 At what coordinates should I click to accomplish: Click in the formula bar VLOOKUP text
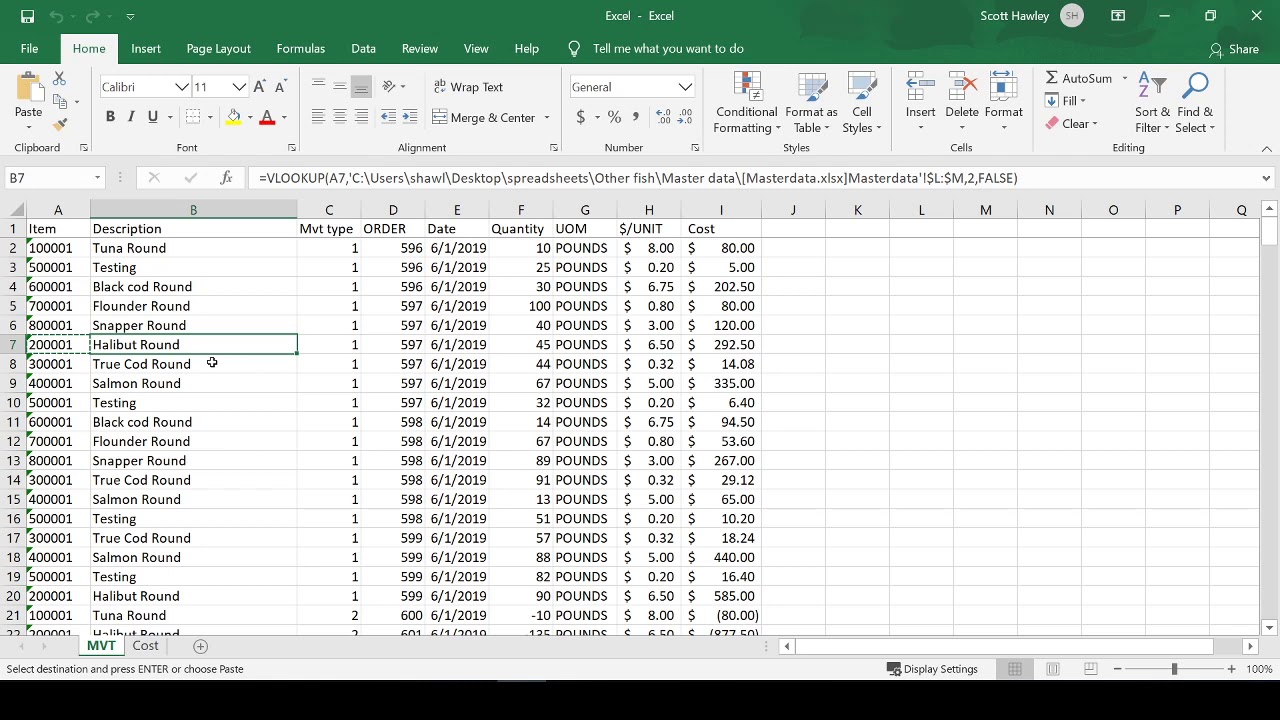pos(638,178)
